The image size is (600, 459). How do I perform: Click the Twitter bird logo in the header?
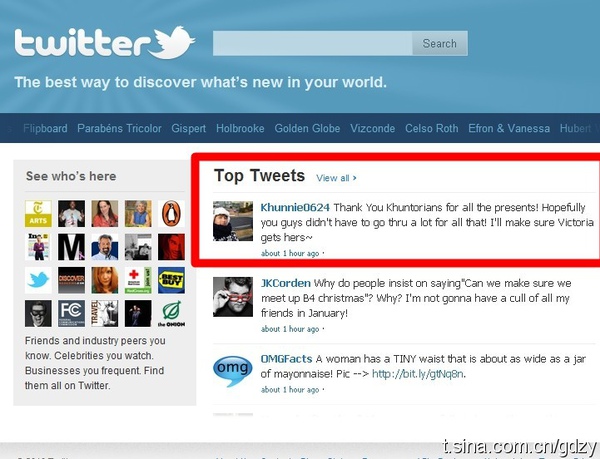(171, 42)
